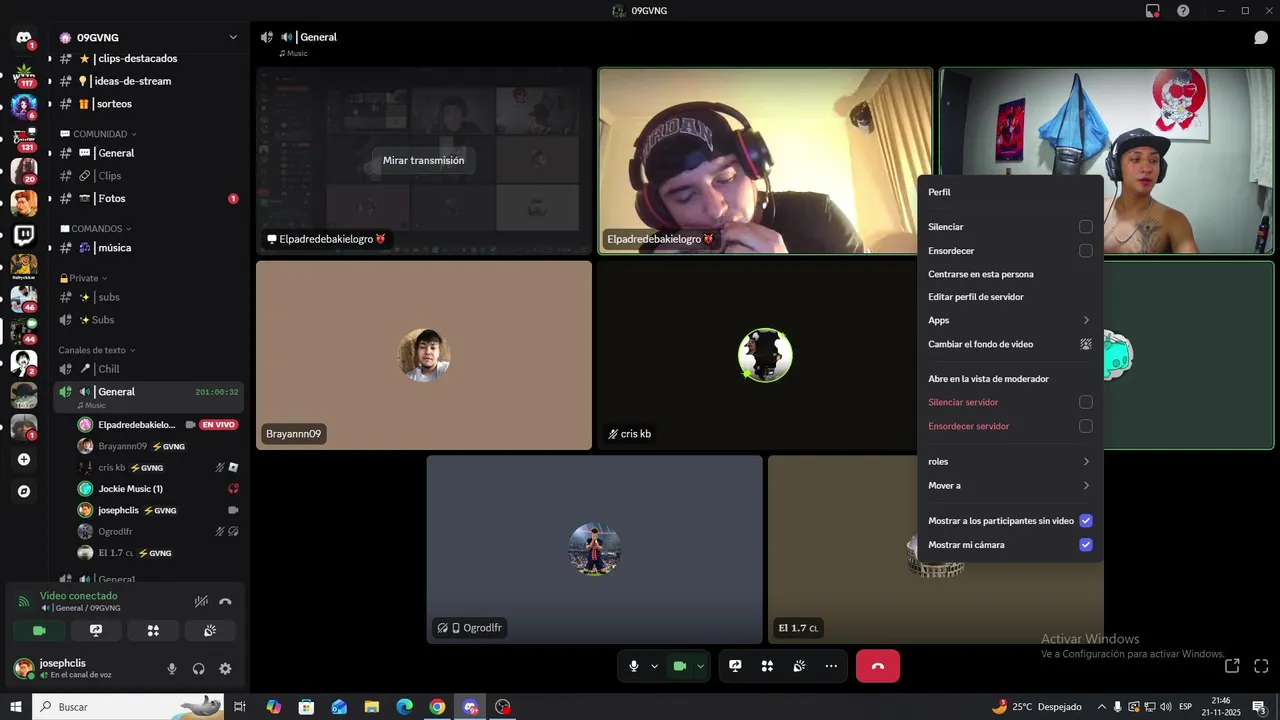Open the inbox icon in title bar

click(x=1153, y=11)
